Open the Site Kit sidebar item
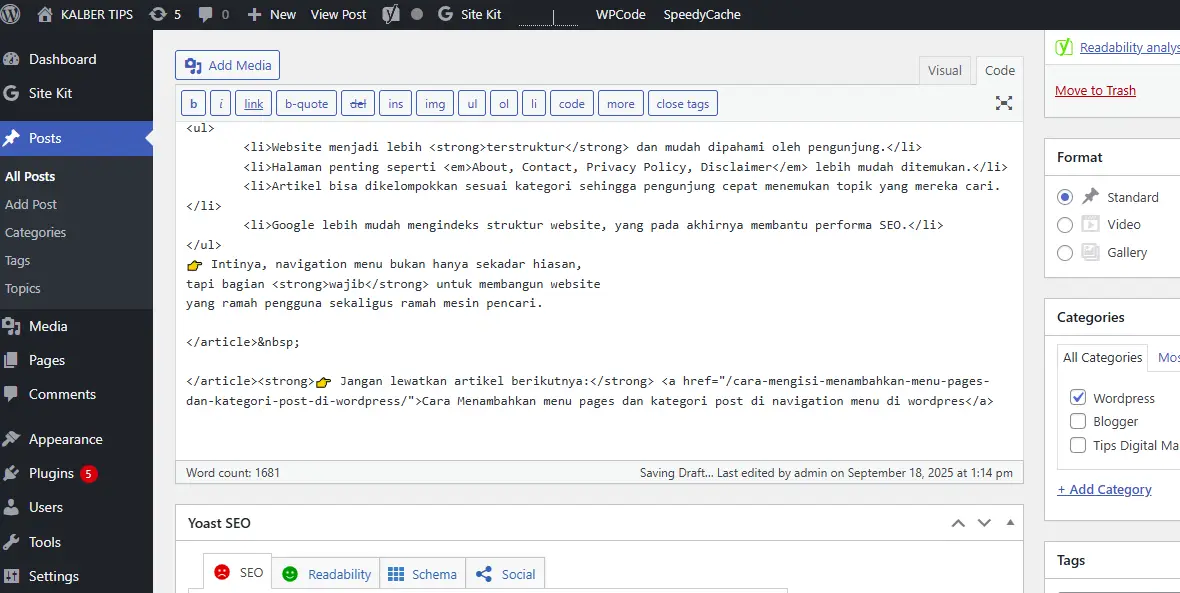This screenshot has width=1180, height=593. tap(50, 93)
